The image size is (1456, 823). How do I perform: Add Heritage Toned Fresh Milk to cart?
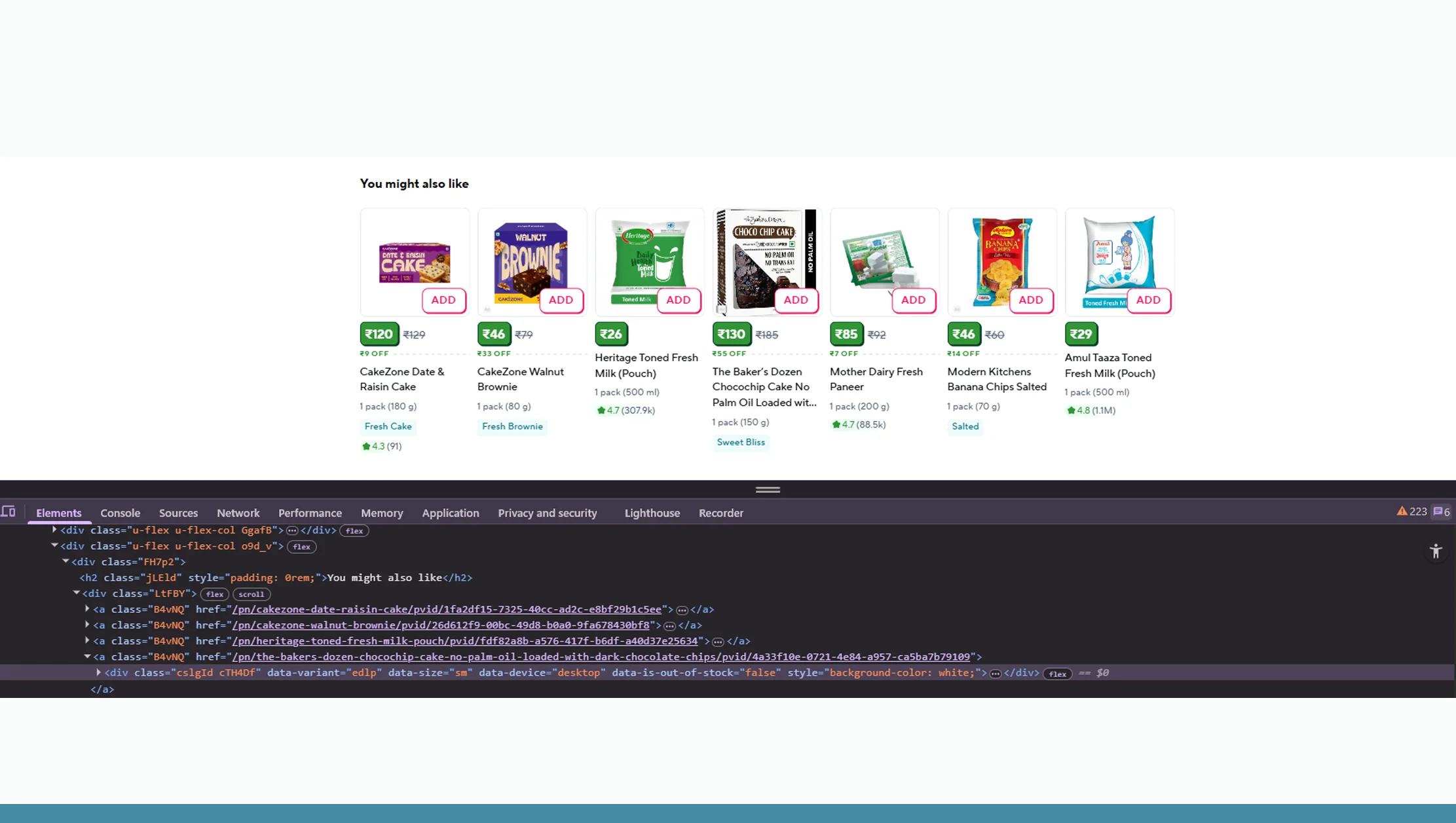coord(679,300)
